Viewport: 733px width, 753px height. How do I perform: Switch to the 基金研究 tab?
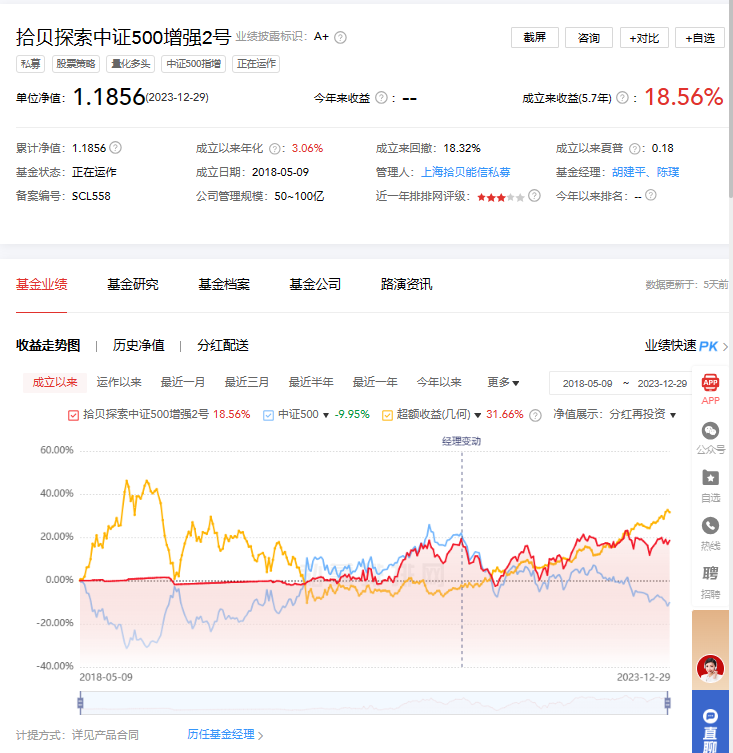click(133, 285)
